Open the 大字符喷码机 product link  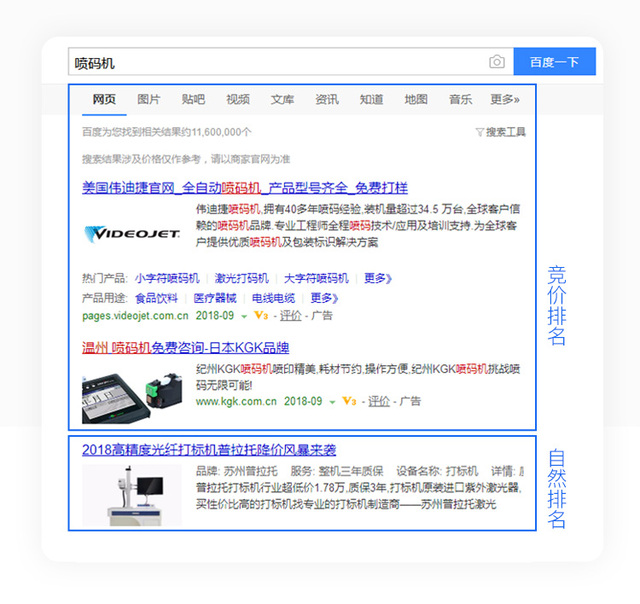[316, 278]
